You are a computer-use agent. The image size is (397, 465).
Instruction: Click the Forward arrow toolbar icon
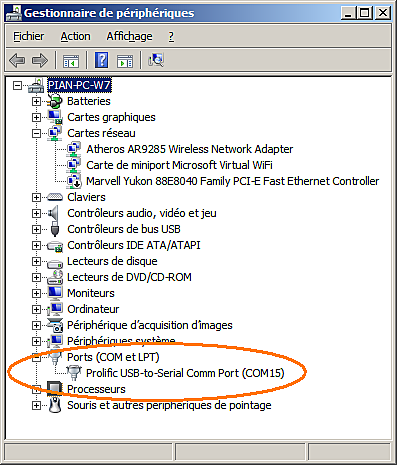point(40,61)
